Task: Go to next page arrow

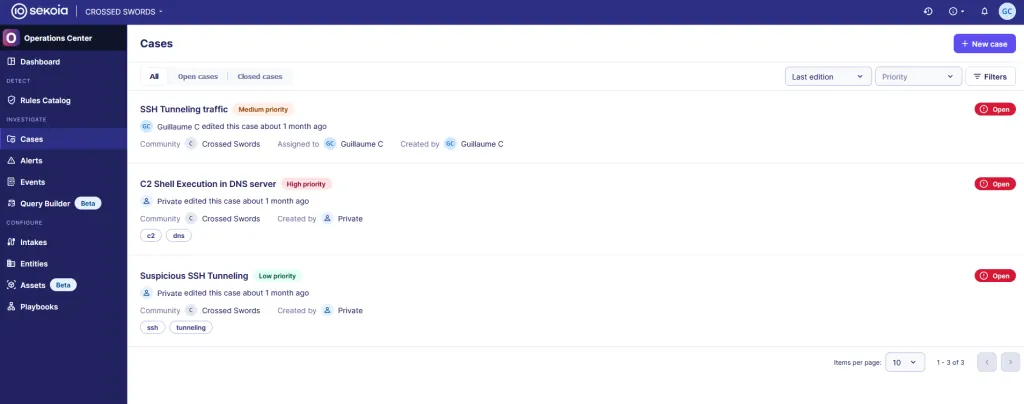Action: coord(1010,362)
